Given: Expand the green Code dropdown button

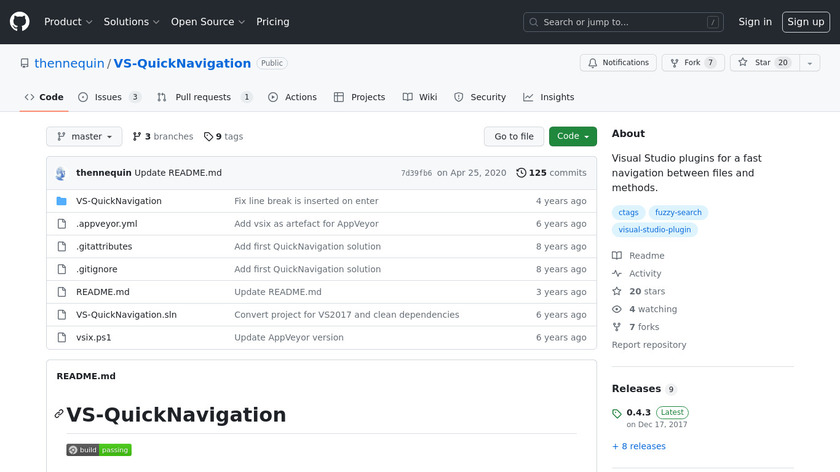Looking at the screenshot, I should tap(573, 137).
